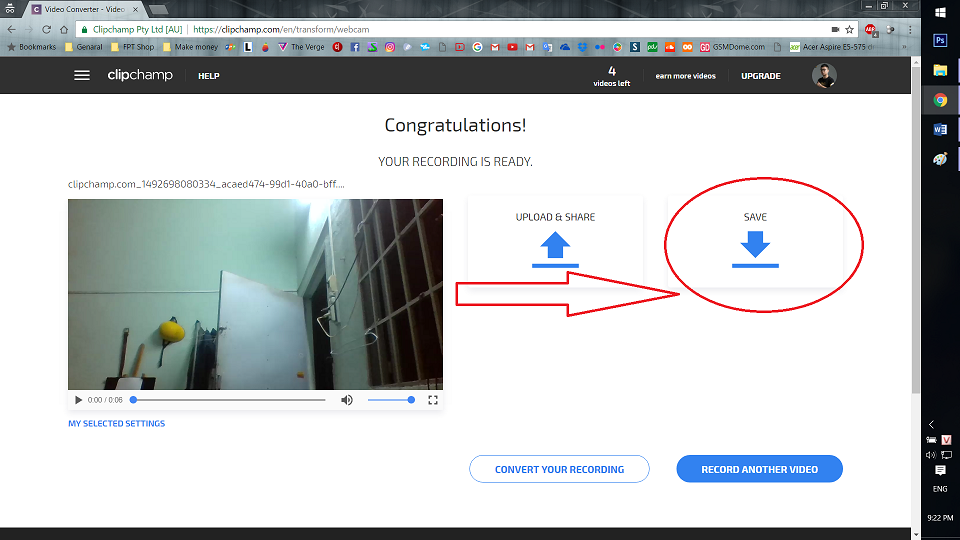Open a new browser tab

[x=159, y=9]
